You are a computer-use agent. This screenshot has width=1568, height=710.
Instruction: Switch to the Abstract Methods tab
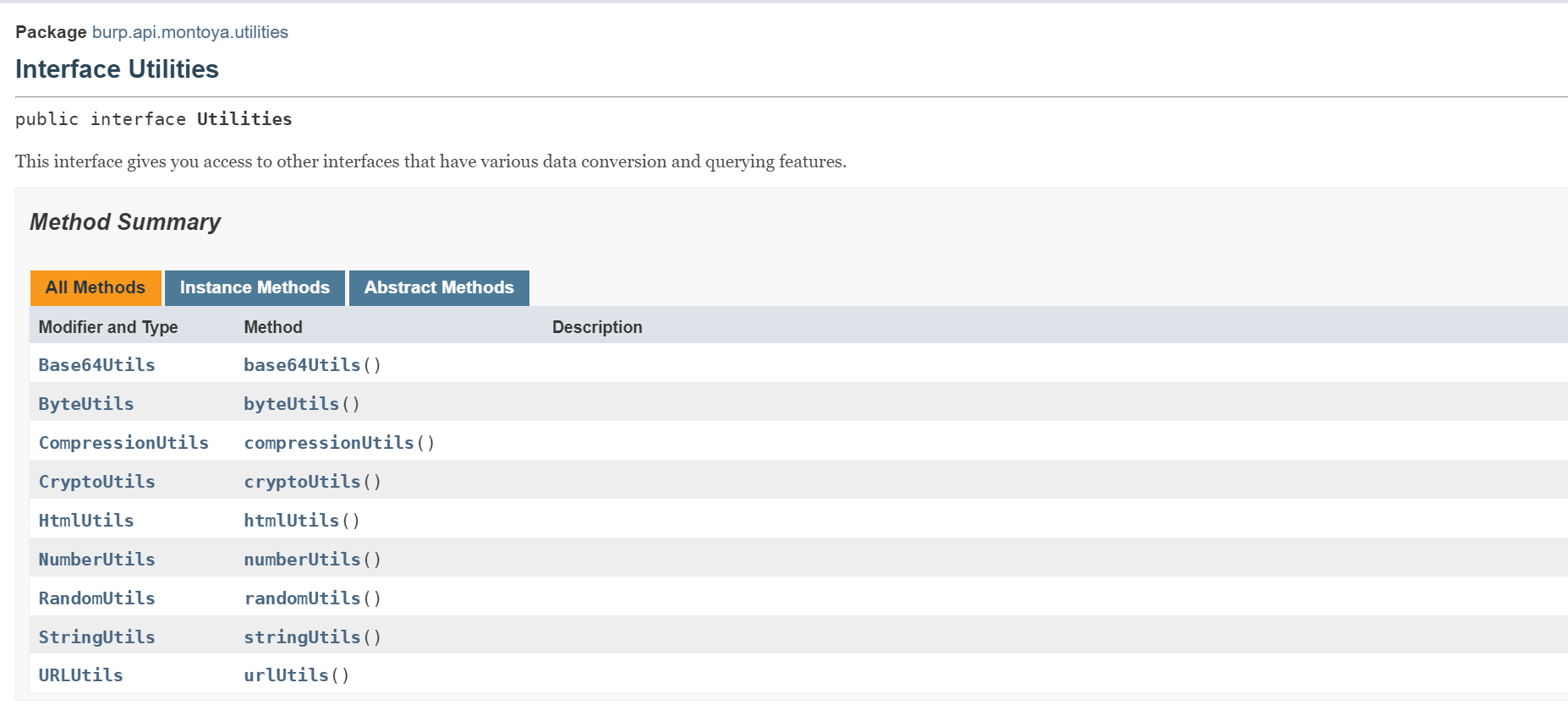tap(439, 288)
